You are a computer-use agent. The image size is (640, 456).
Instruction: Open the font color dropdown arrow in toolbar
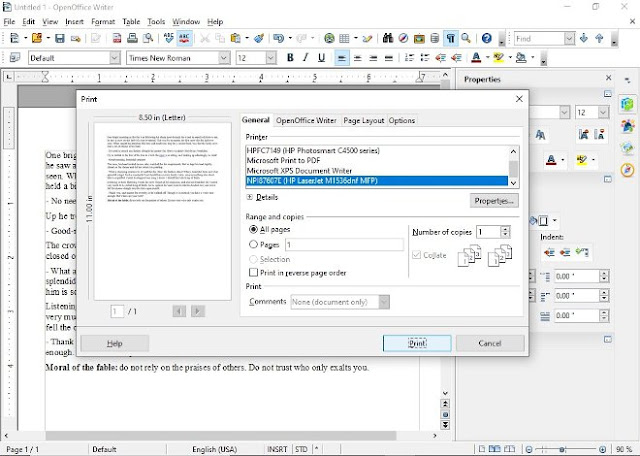click(487, 58)
